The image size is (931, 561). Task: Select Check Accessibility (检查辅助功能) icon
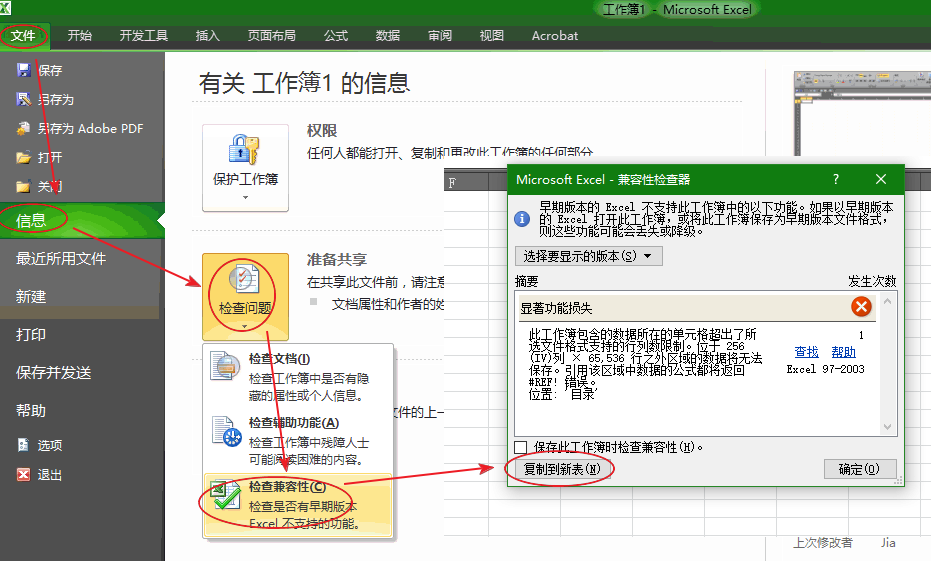(x=224, y=431)
